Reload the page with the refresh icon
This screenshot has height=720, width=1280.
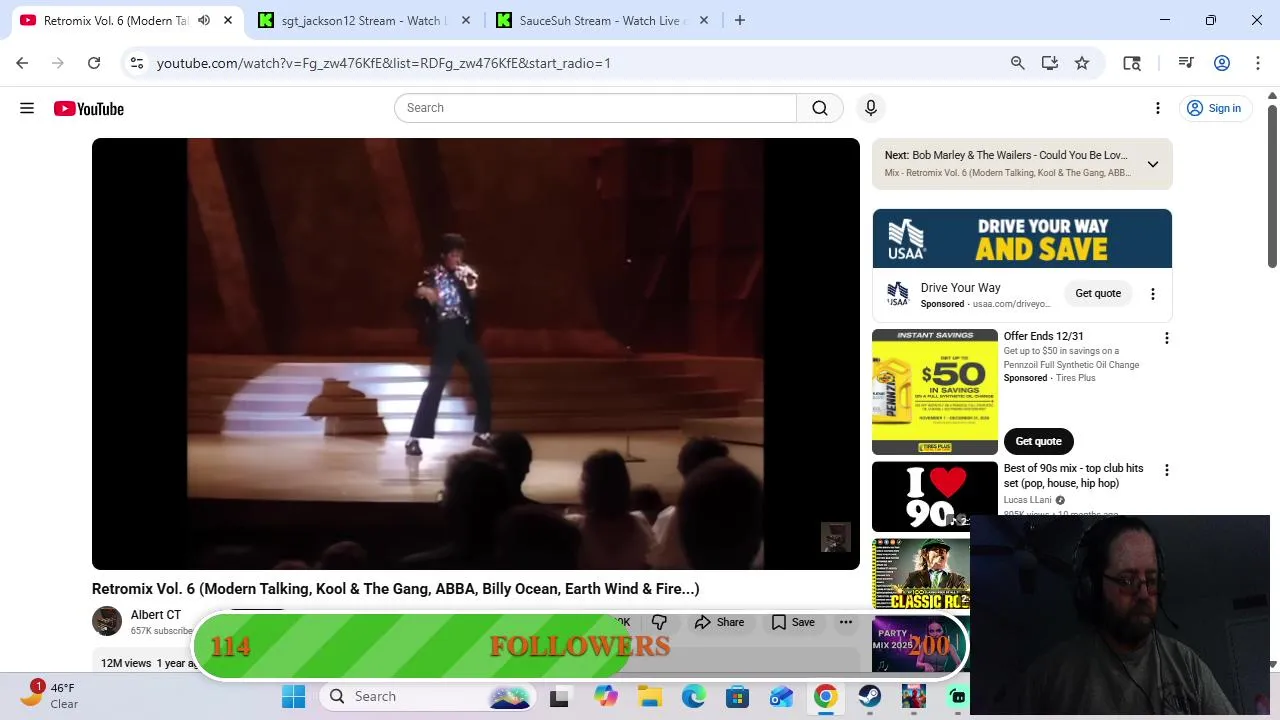click(94, 63)
